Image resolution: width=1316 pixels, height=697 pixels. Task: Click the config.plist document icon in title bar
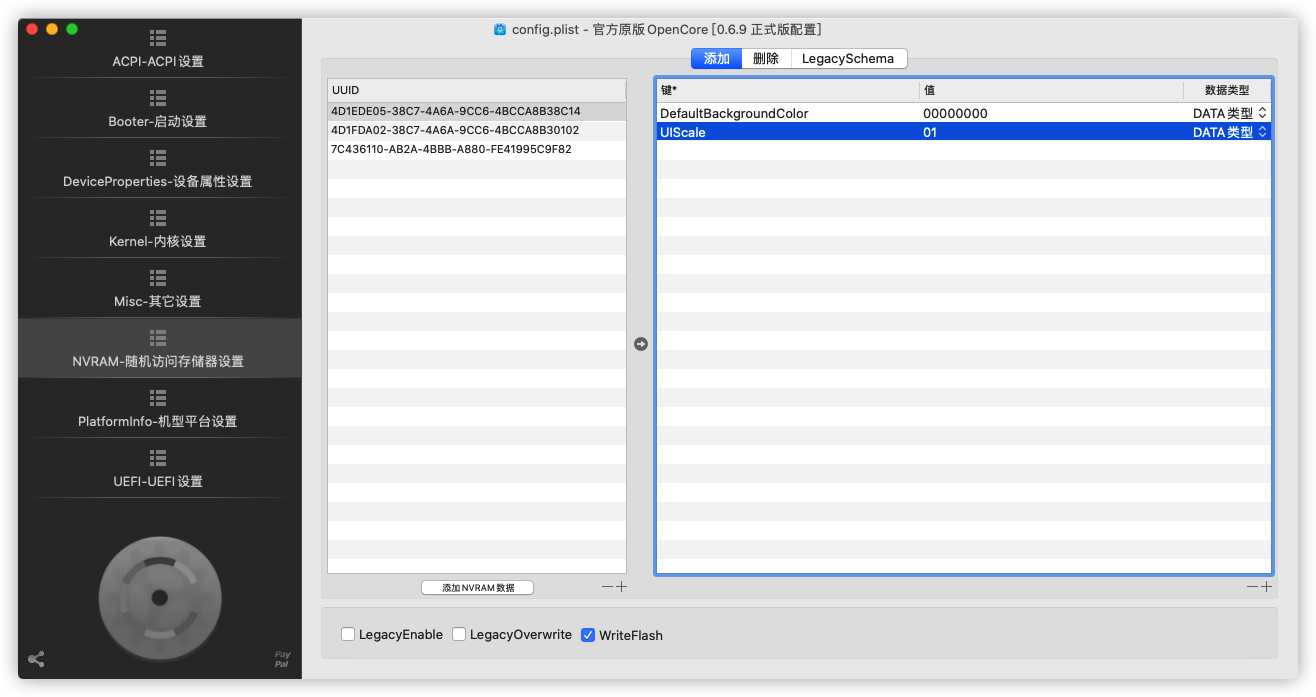tap(500, 30)
